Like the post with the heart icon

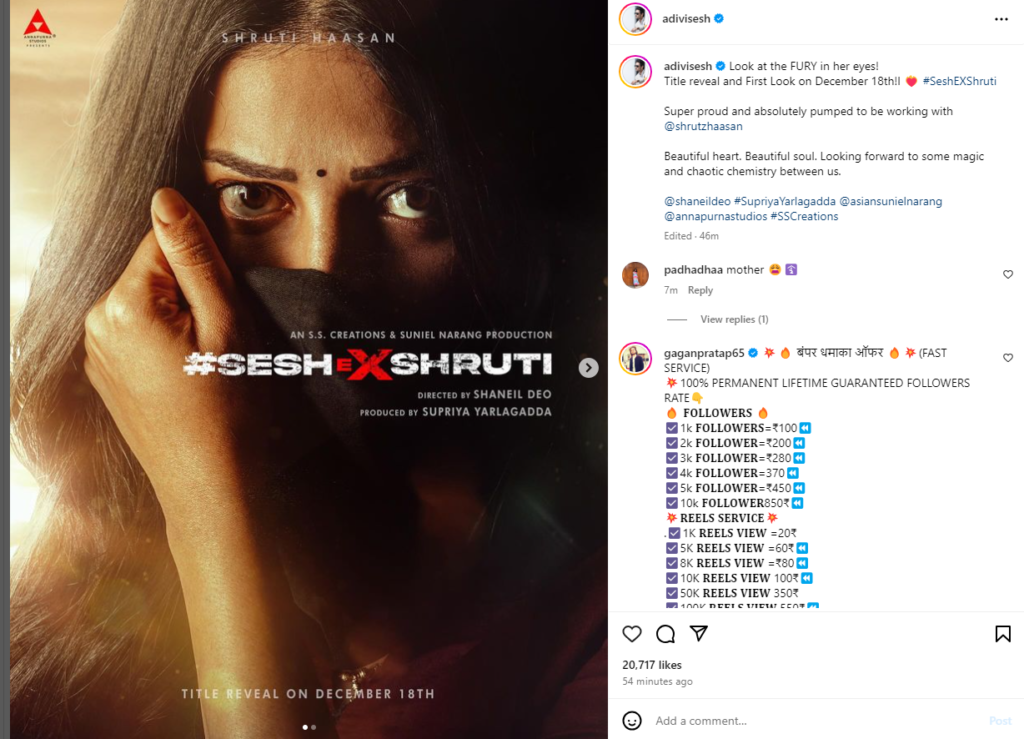[x=632, y=633]
